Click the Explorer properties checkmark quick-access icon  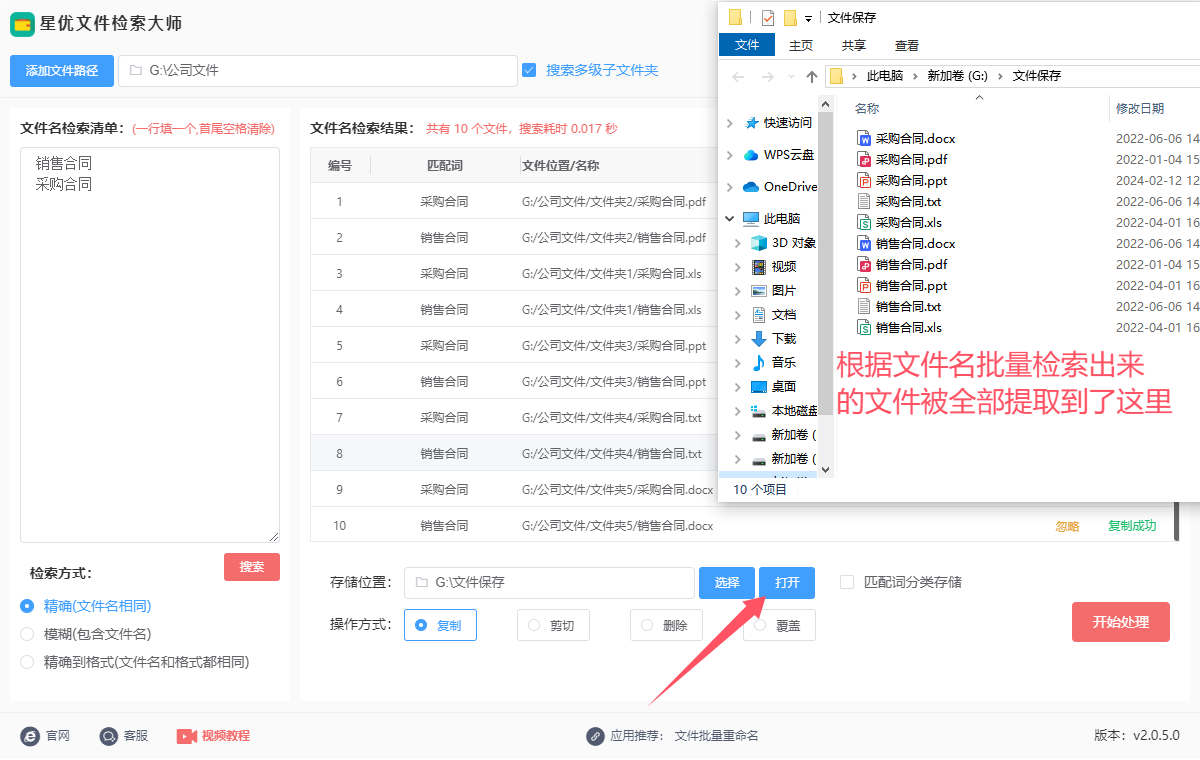click(x=767, y=17)
